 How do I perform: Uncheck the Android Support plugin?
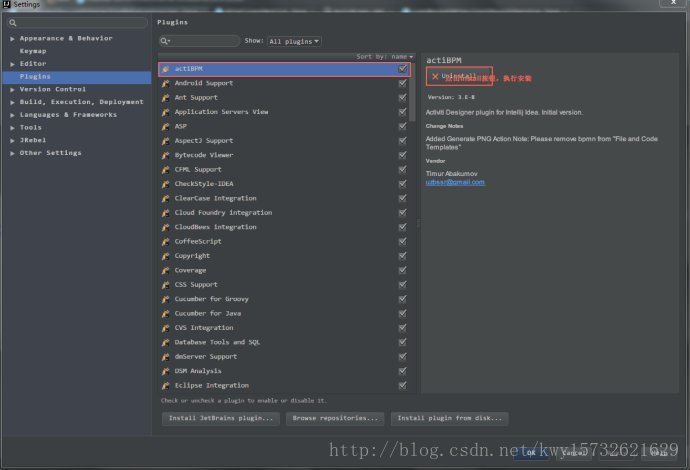(402, 83)
